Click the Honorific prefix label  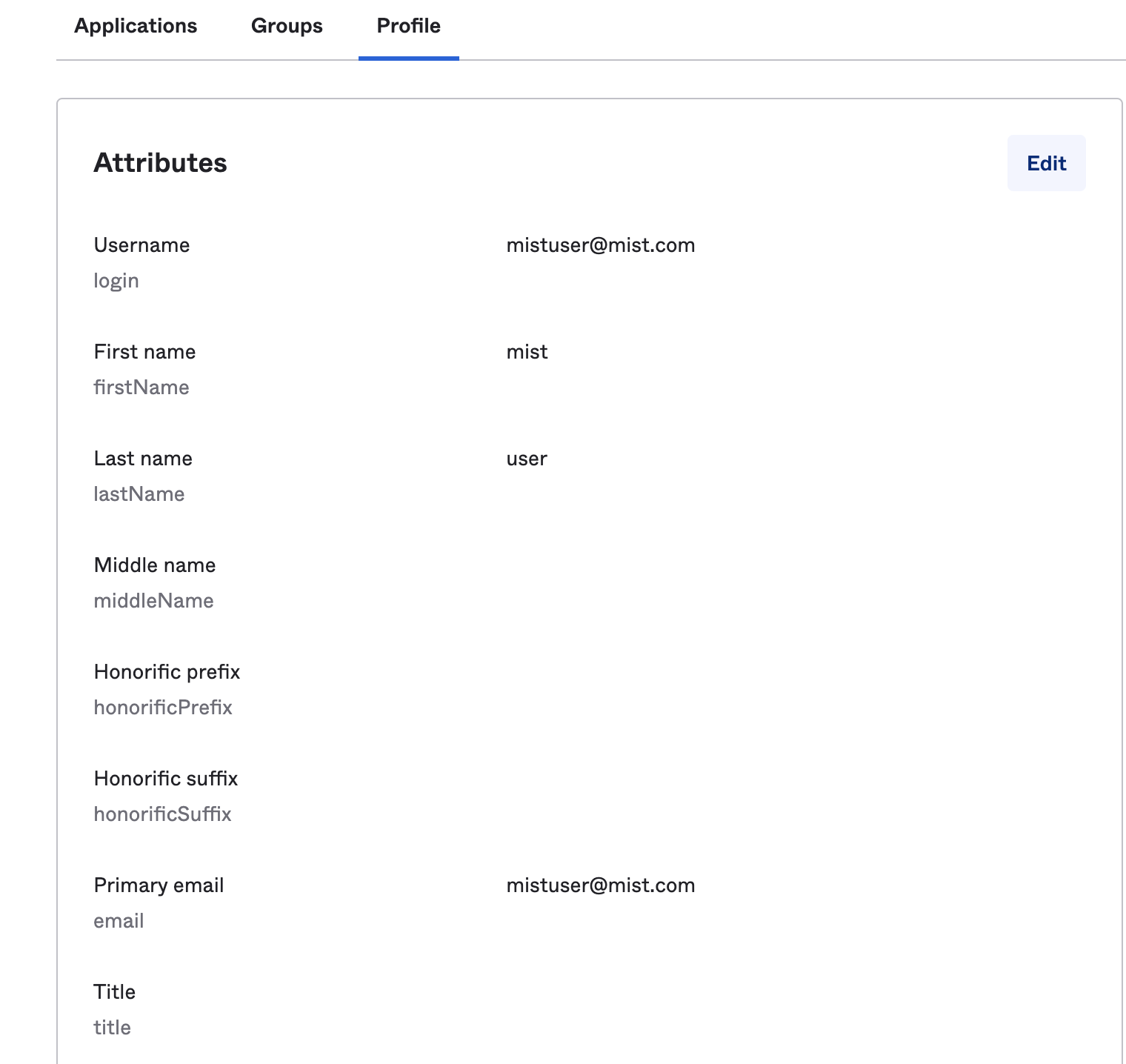[167, 672]
